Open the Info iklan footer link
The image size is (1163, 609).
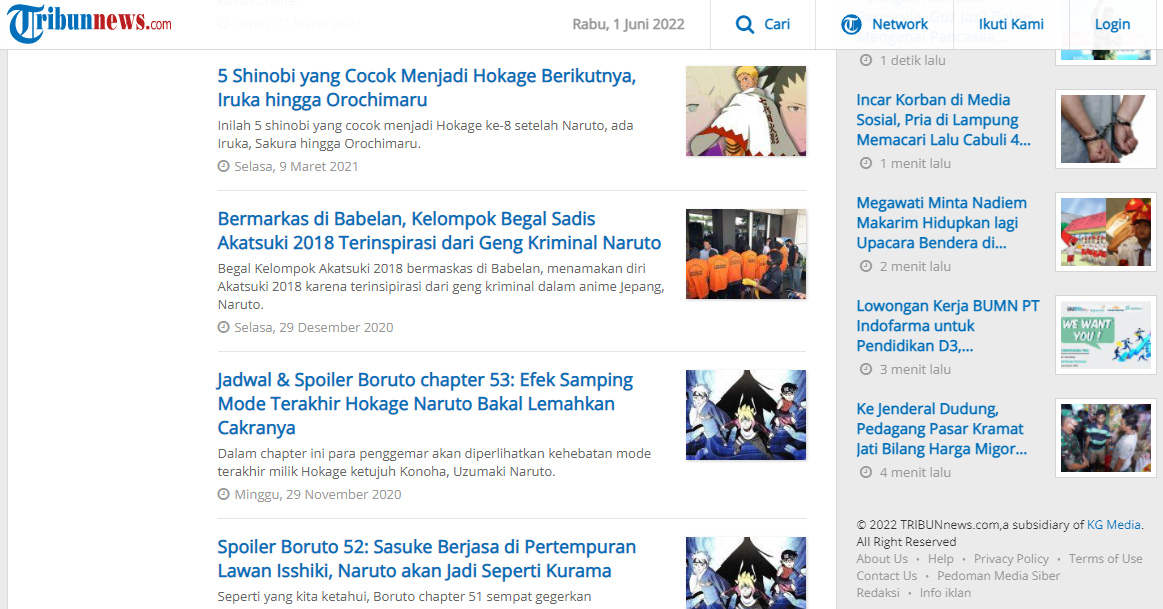(x=945, y=593)
